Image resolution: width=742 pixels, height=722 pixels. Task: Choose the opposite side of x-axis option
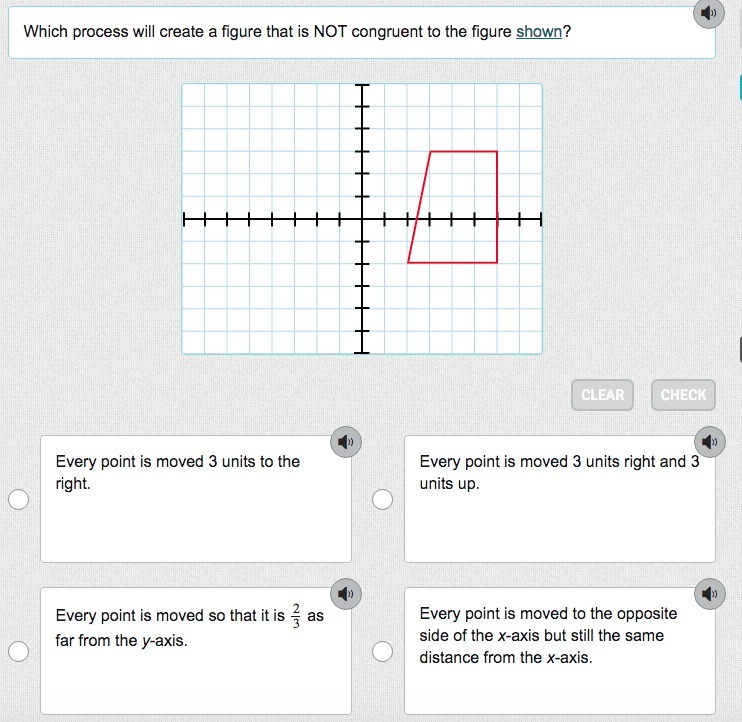(x=382, y=651)
